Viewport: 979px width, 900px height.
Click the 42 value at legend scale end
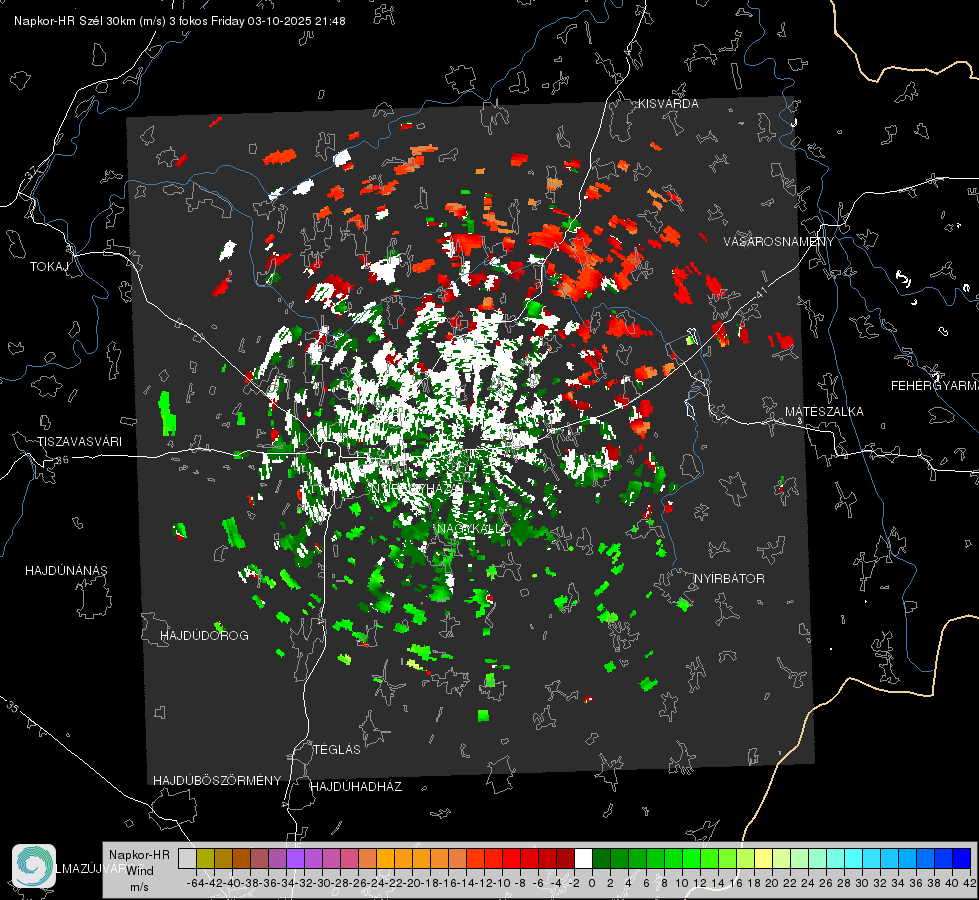(x=970, y=883)
